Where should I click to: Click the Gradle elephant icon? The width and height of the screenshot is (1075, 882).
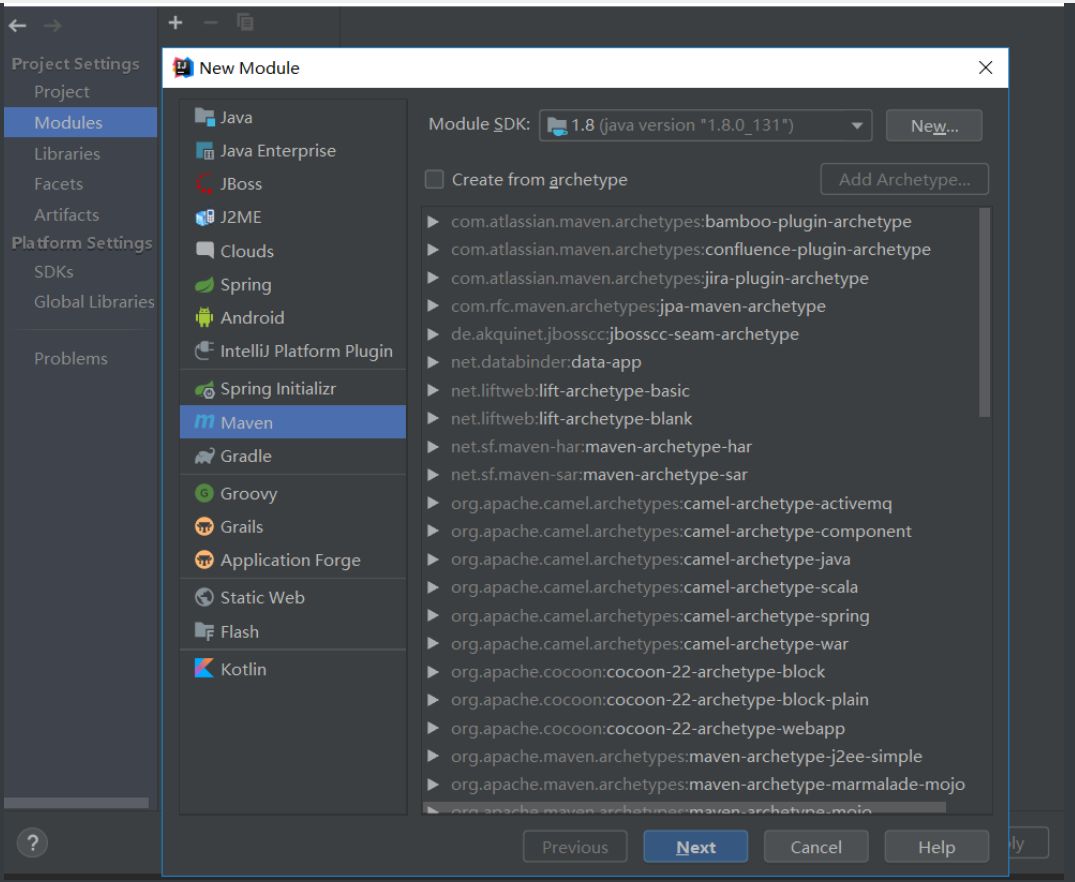204,456
